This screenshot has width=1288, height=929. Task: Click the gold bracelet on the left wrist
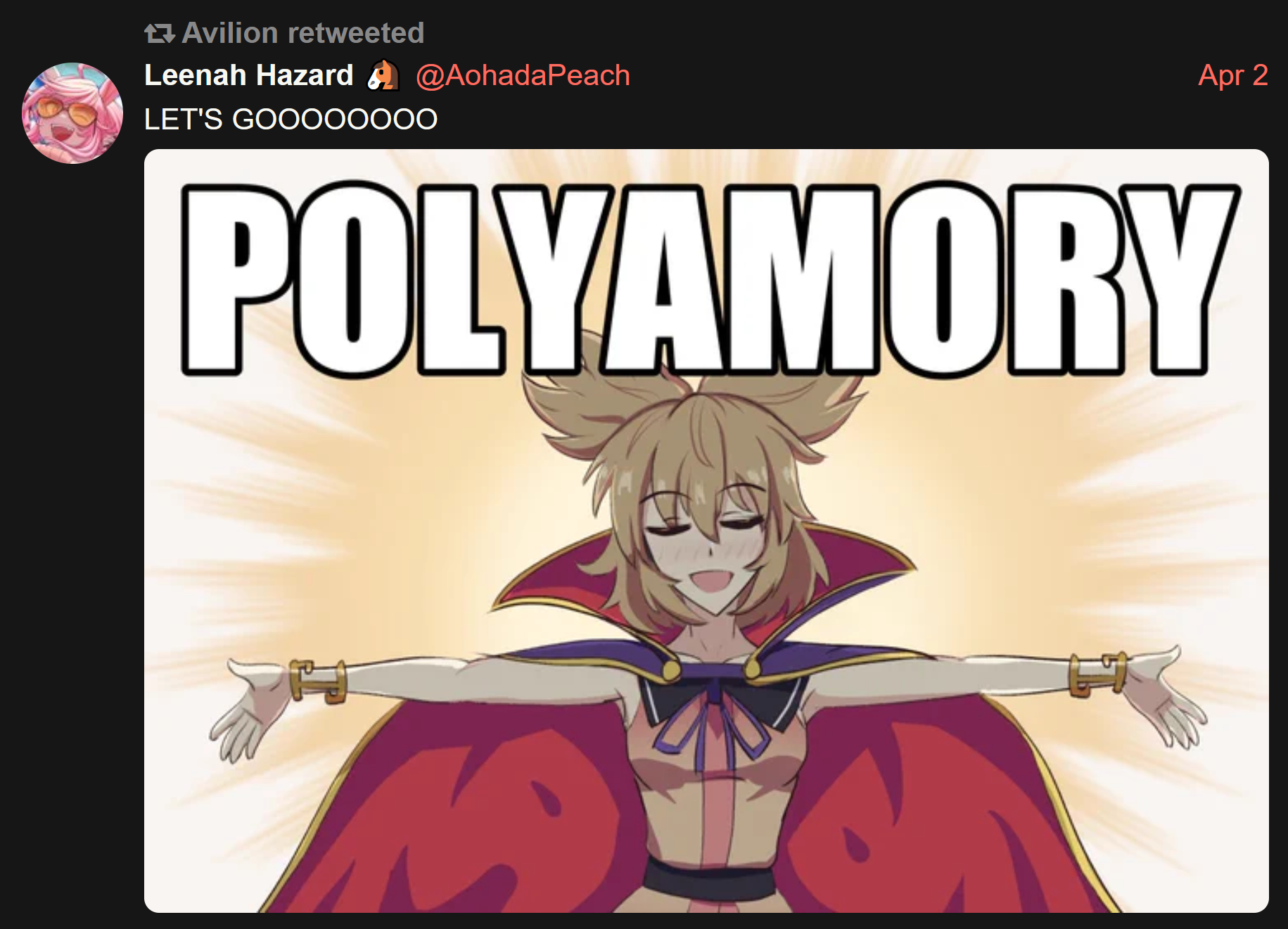(x=318, y=680)
